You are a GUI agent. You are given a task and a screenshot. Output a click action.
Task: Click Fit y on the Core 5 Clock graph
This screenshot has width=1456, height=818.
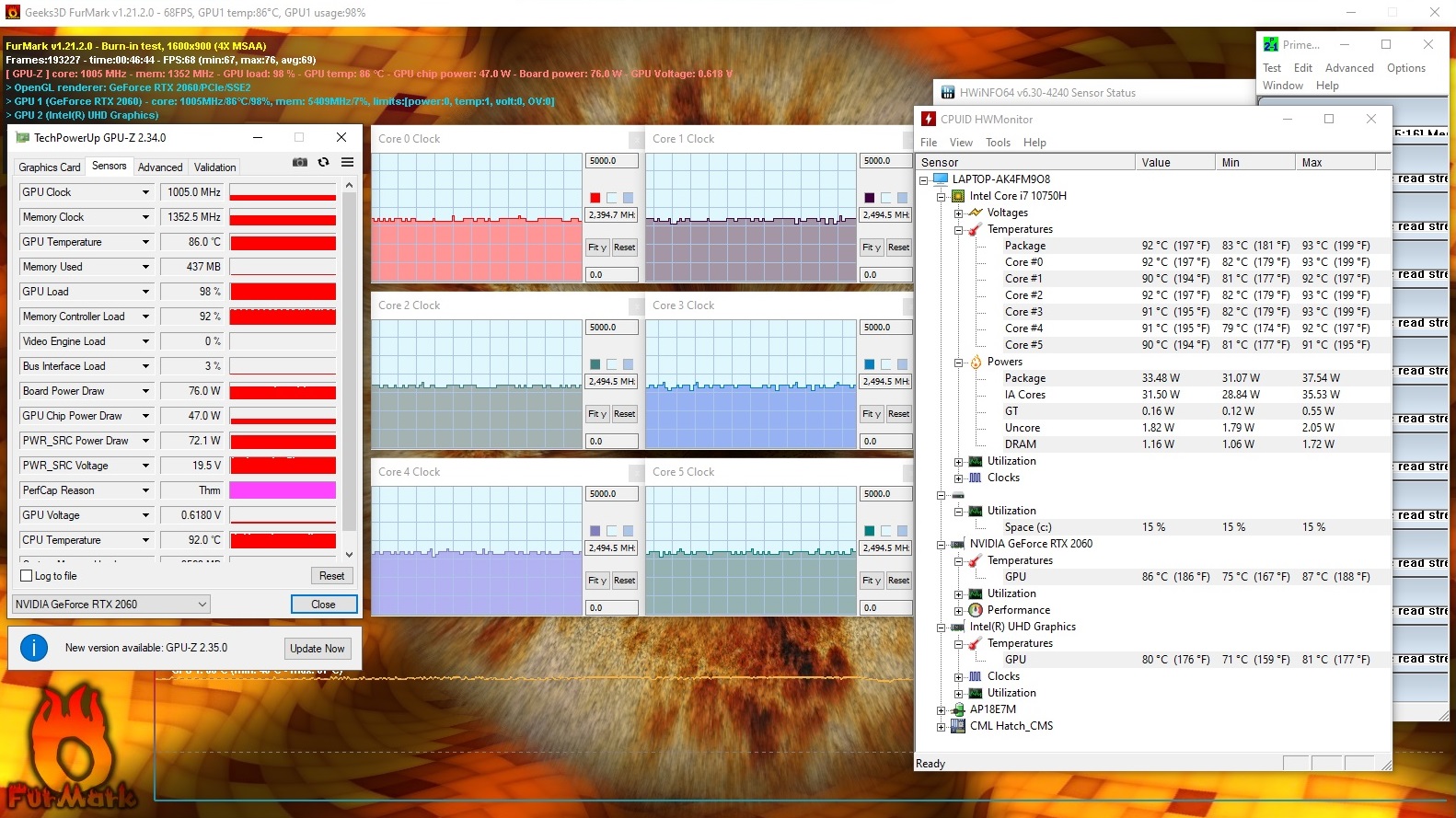872,581
